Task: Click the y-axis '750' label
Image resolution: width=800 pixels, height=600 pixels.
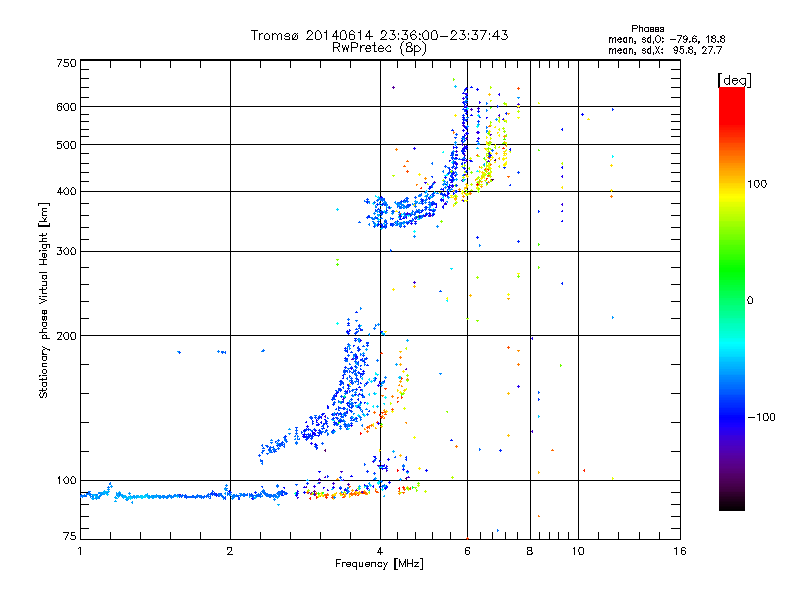Action: [x=66, y=63]
